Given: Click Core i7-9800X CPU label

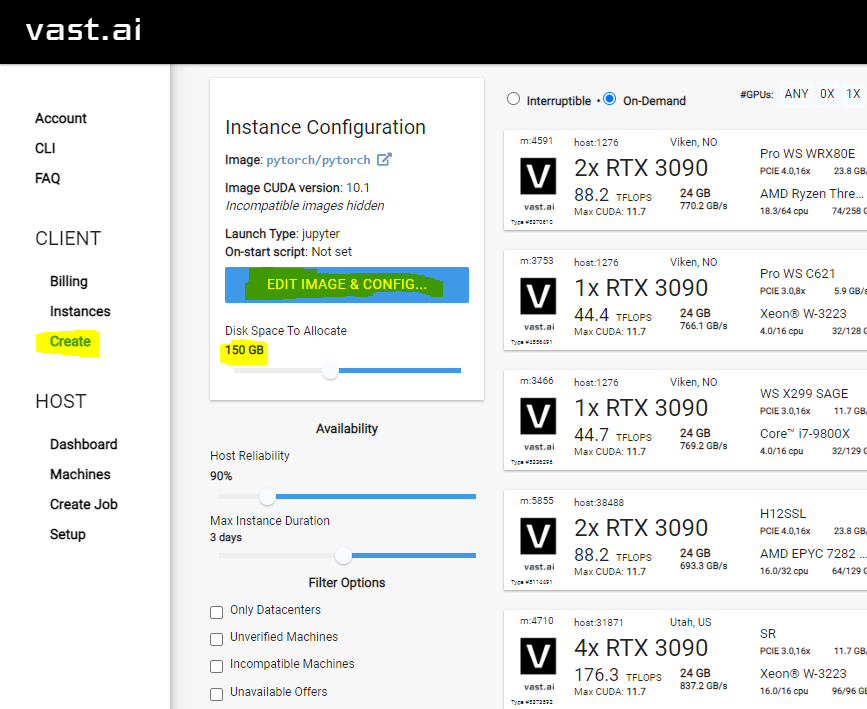Looking at the screenshot, I should pyautogui.click(x=805, y=434).
